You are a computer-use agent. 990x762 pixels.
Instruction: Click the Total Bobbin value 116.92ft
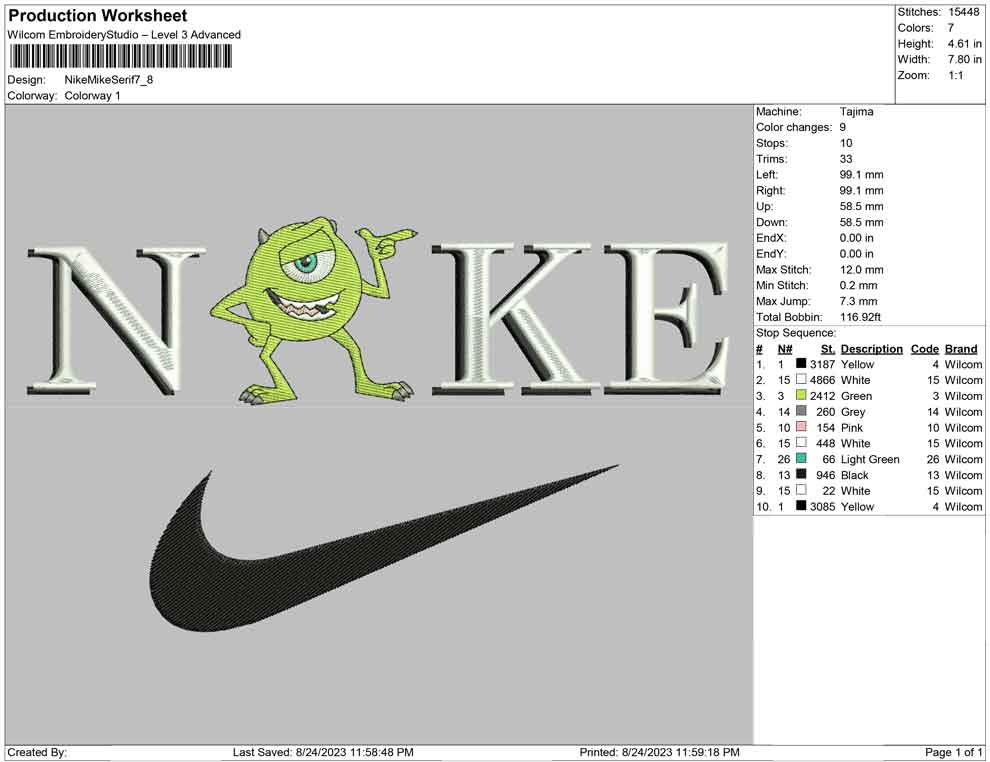(860, 317)
